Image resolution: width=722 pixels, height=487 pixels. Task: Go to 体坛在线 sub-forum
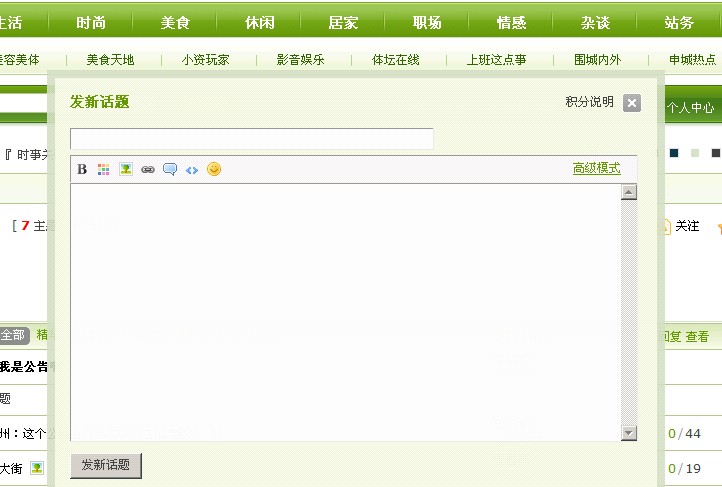pos(396,60)
